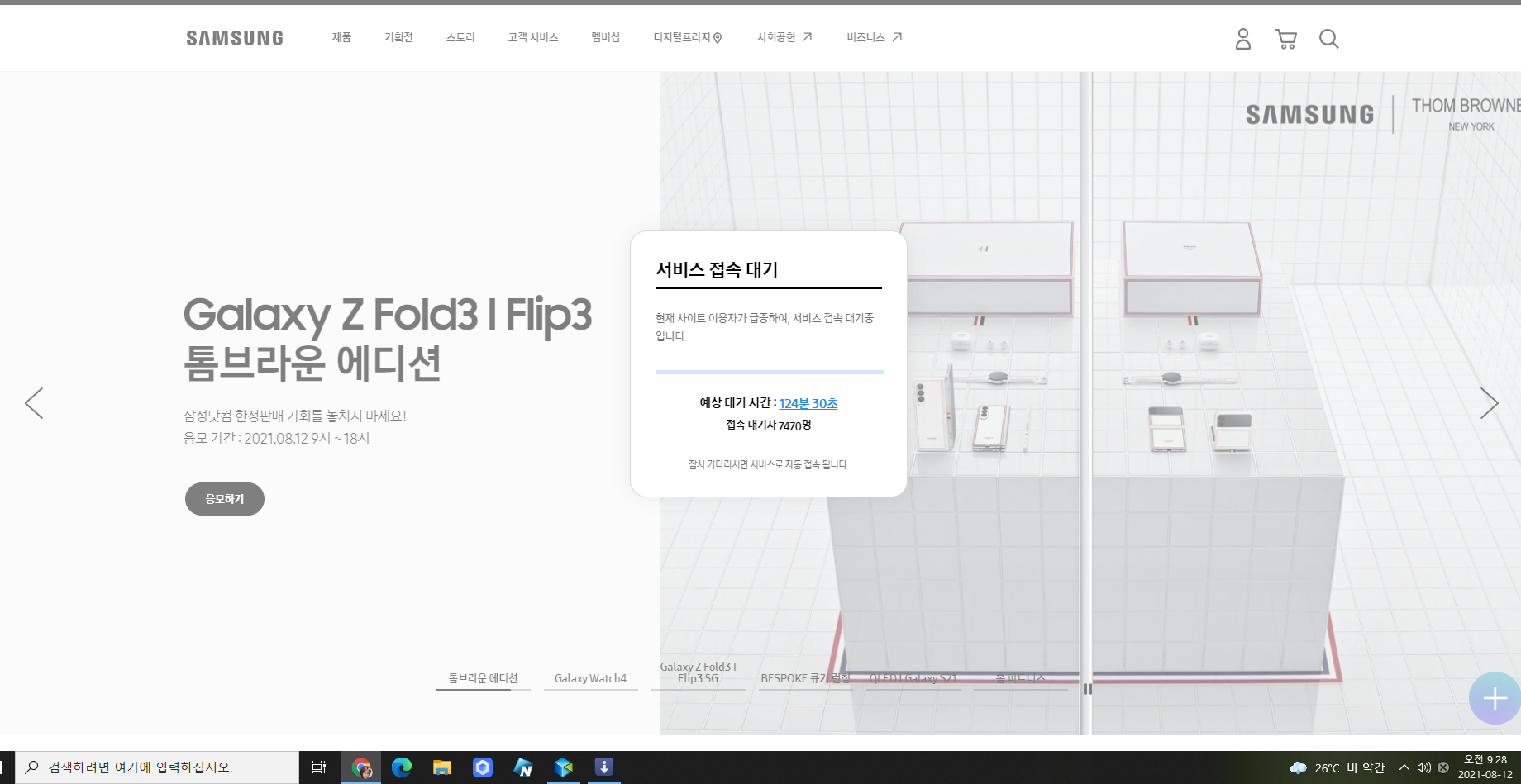Select the 홈 피트니스 carousel tab

pyautogui.click(x=1020, y=678)
